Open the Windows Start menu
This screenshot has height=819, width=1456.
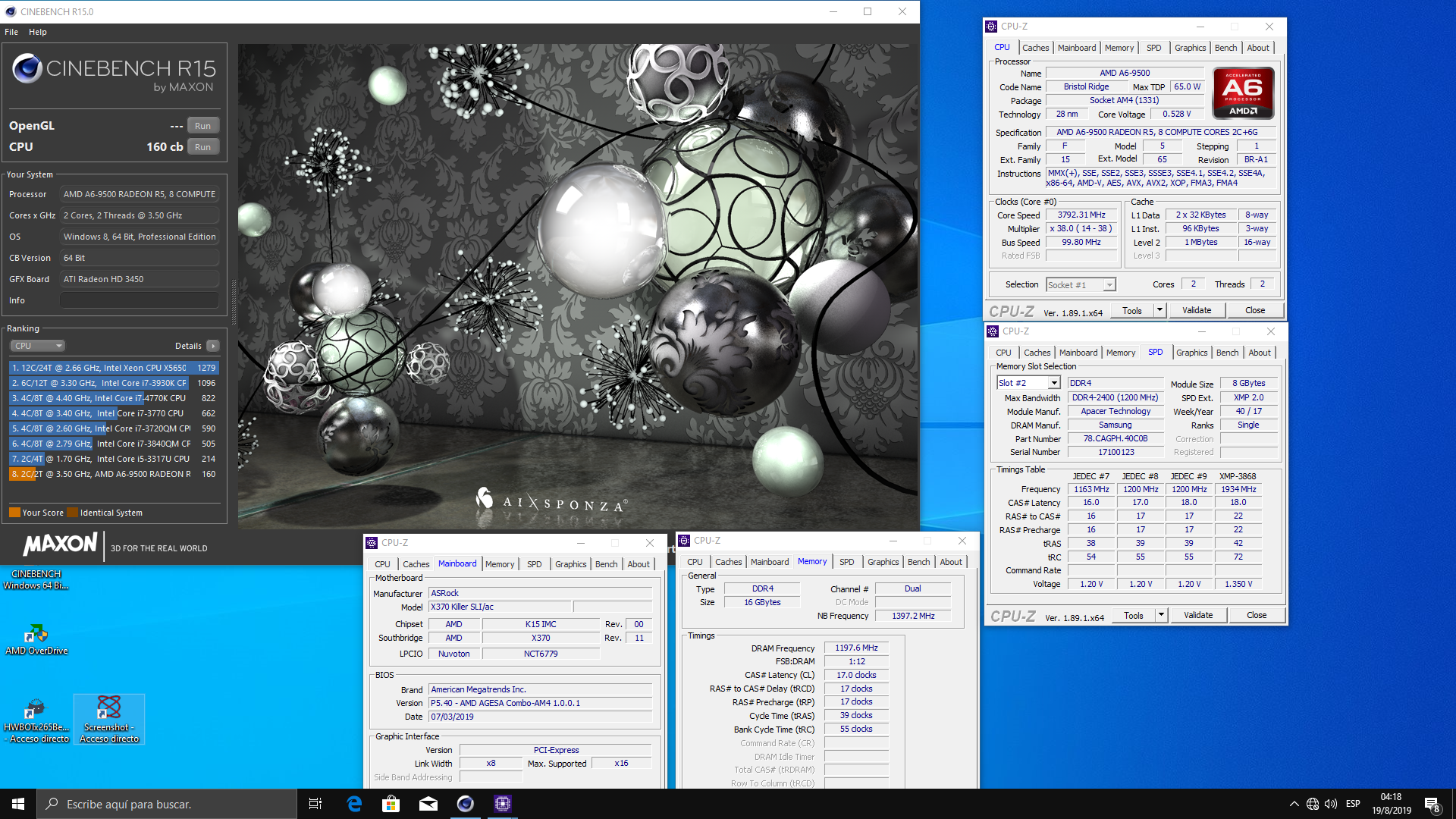(x=18, y=804)
